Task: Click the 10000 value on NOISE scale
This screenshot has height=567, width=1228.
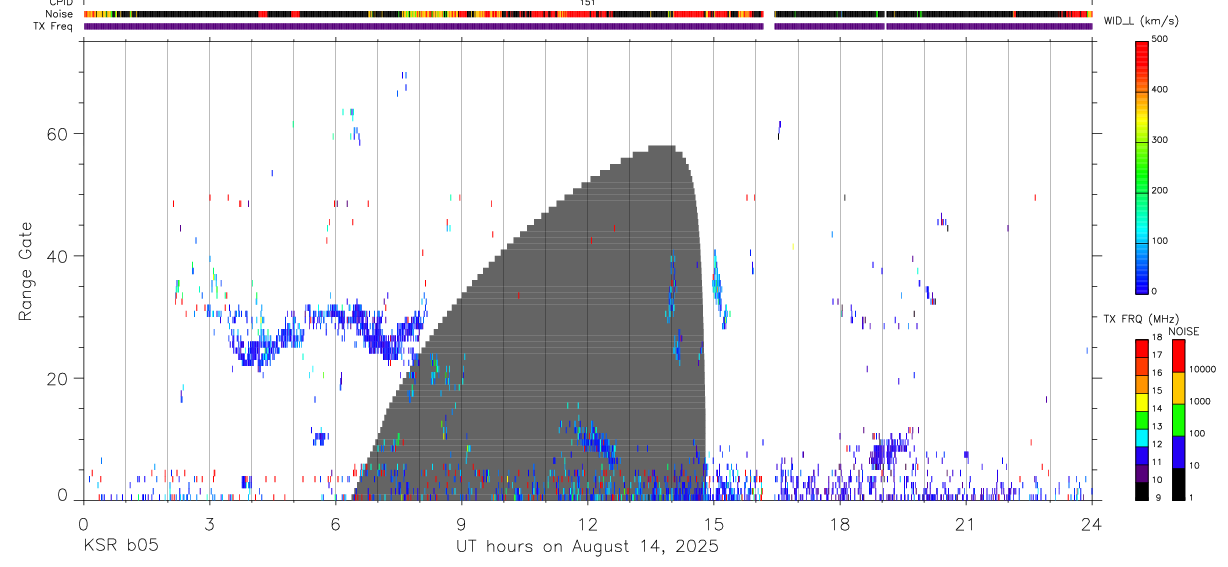Action: (x=1201, y=369)
